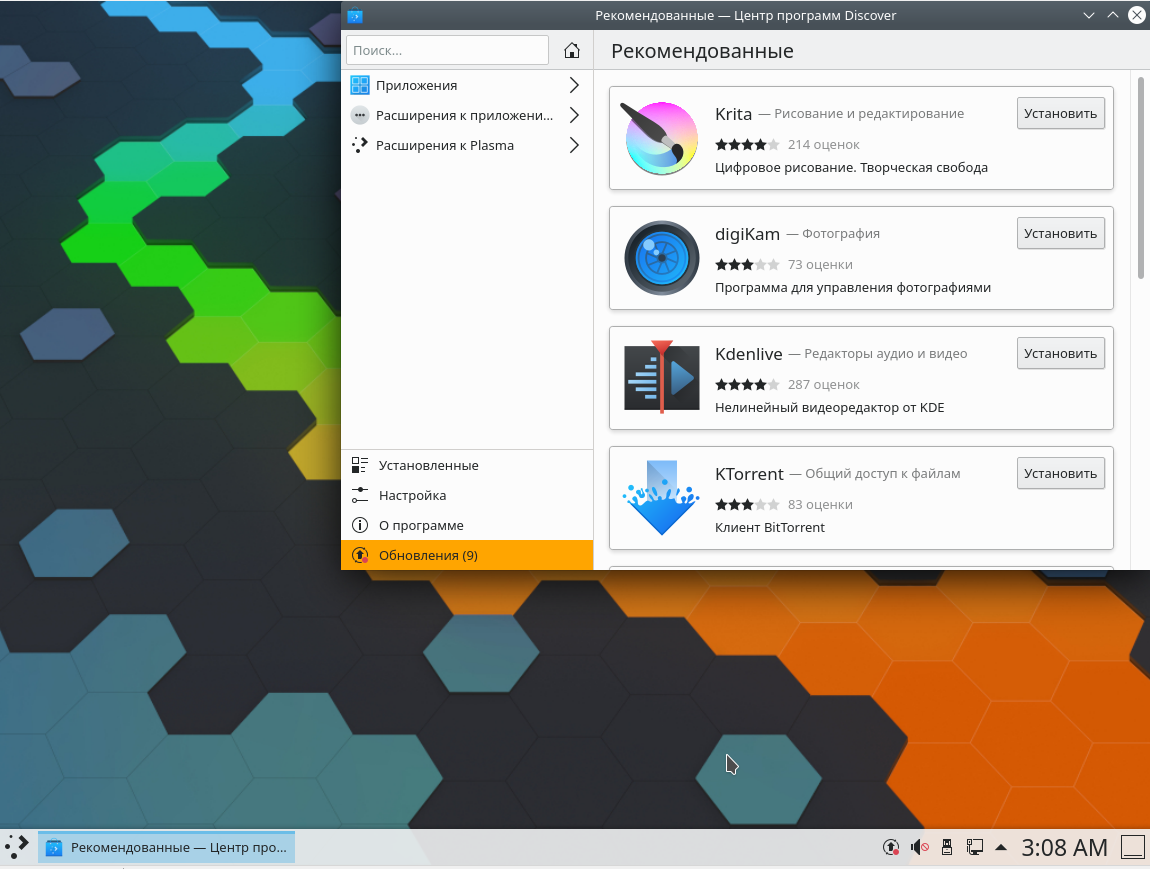This screenshot has width=1150, height=869.
Task: Install Krita
Action: [x=1061, y=114]
